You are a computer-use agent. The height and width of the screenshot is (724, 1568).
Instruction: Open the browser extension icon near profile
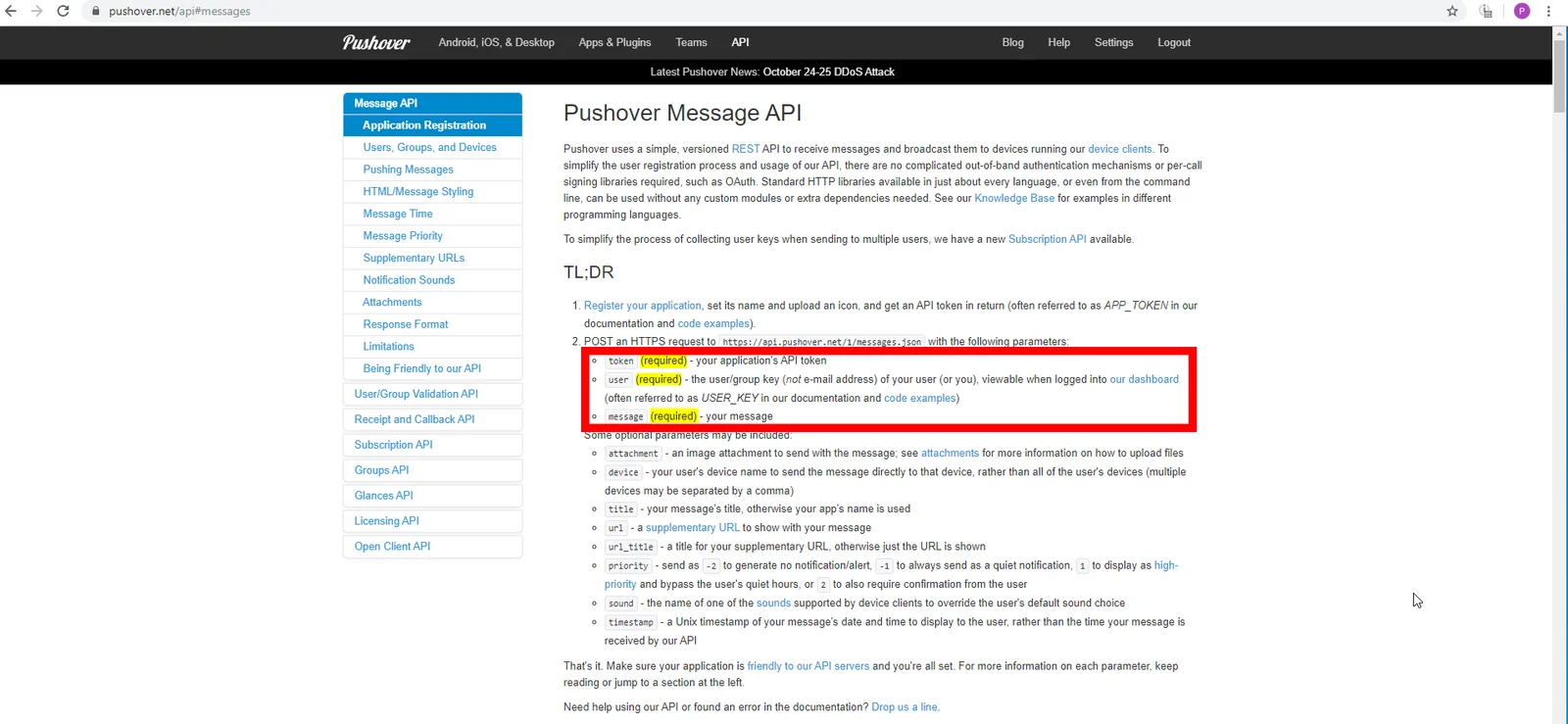1487,11
